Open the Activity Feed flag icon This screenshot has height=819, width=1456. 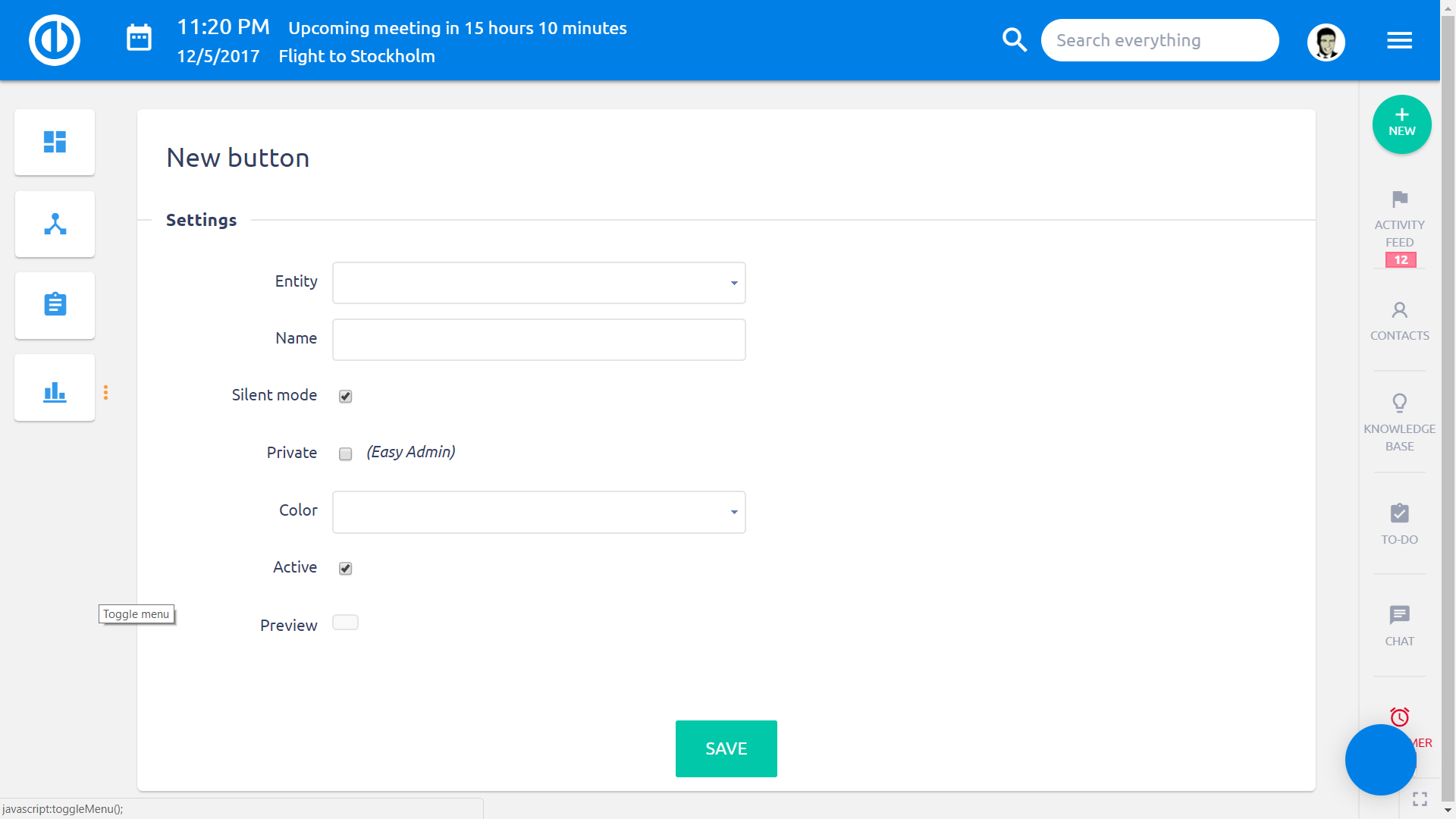click(x=1400, y=199)
